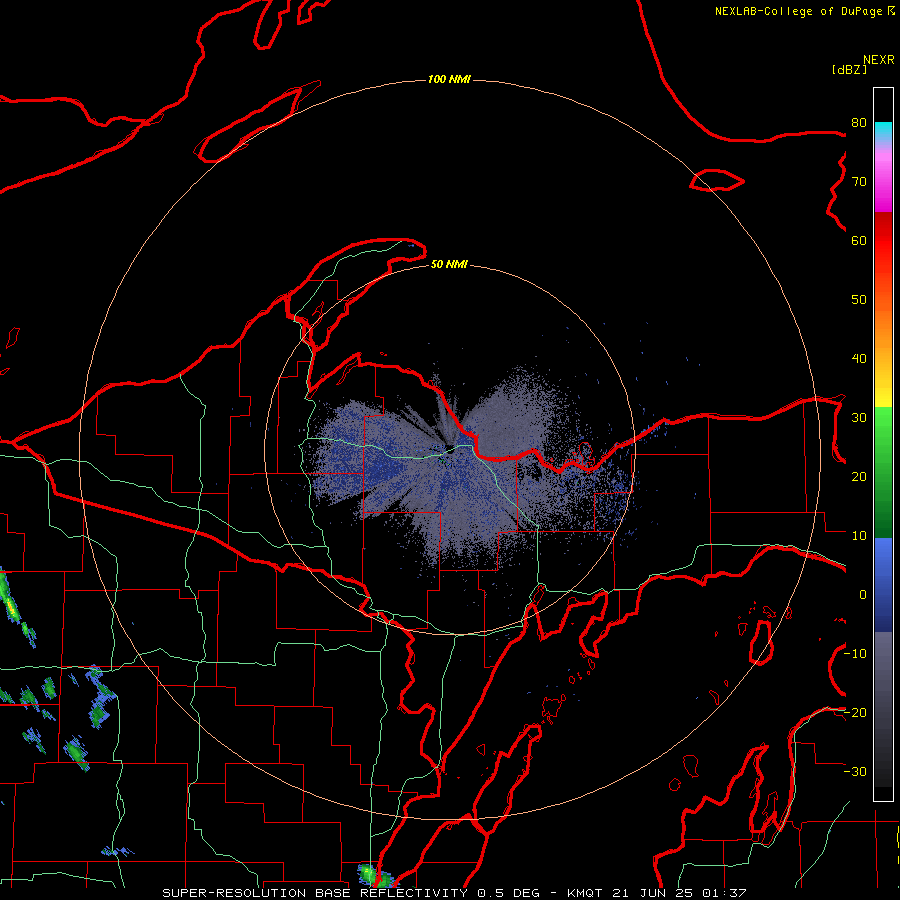Viewport: 900px width, 900px height.
Task: Click the [dBZ] units label
Action: [849, 70]
